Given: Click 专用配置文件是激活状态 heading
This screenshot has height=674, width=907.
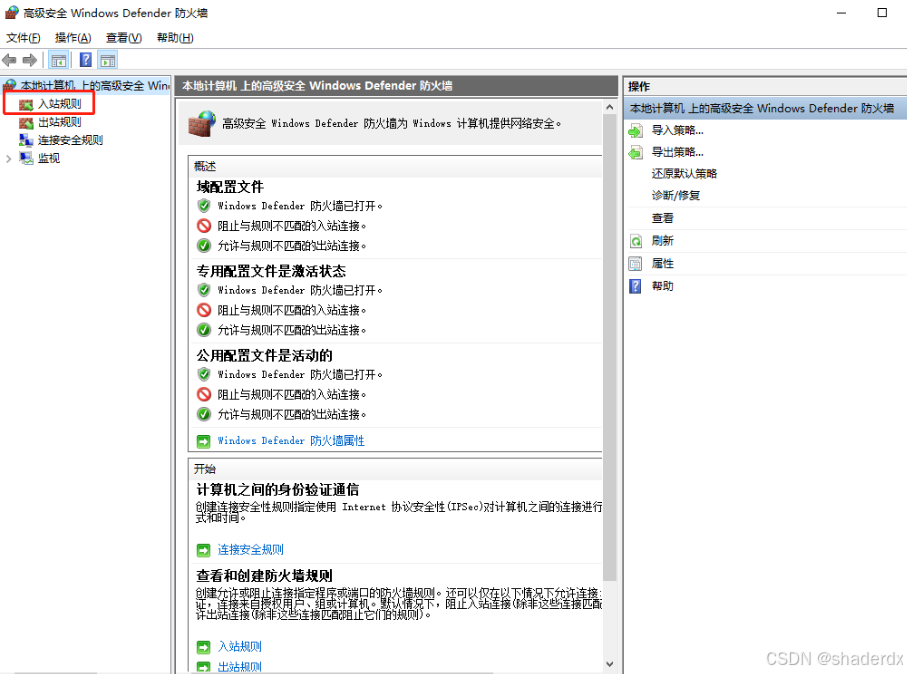Looking at the screenshot, I should (271, 271).
